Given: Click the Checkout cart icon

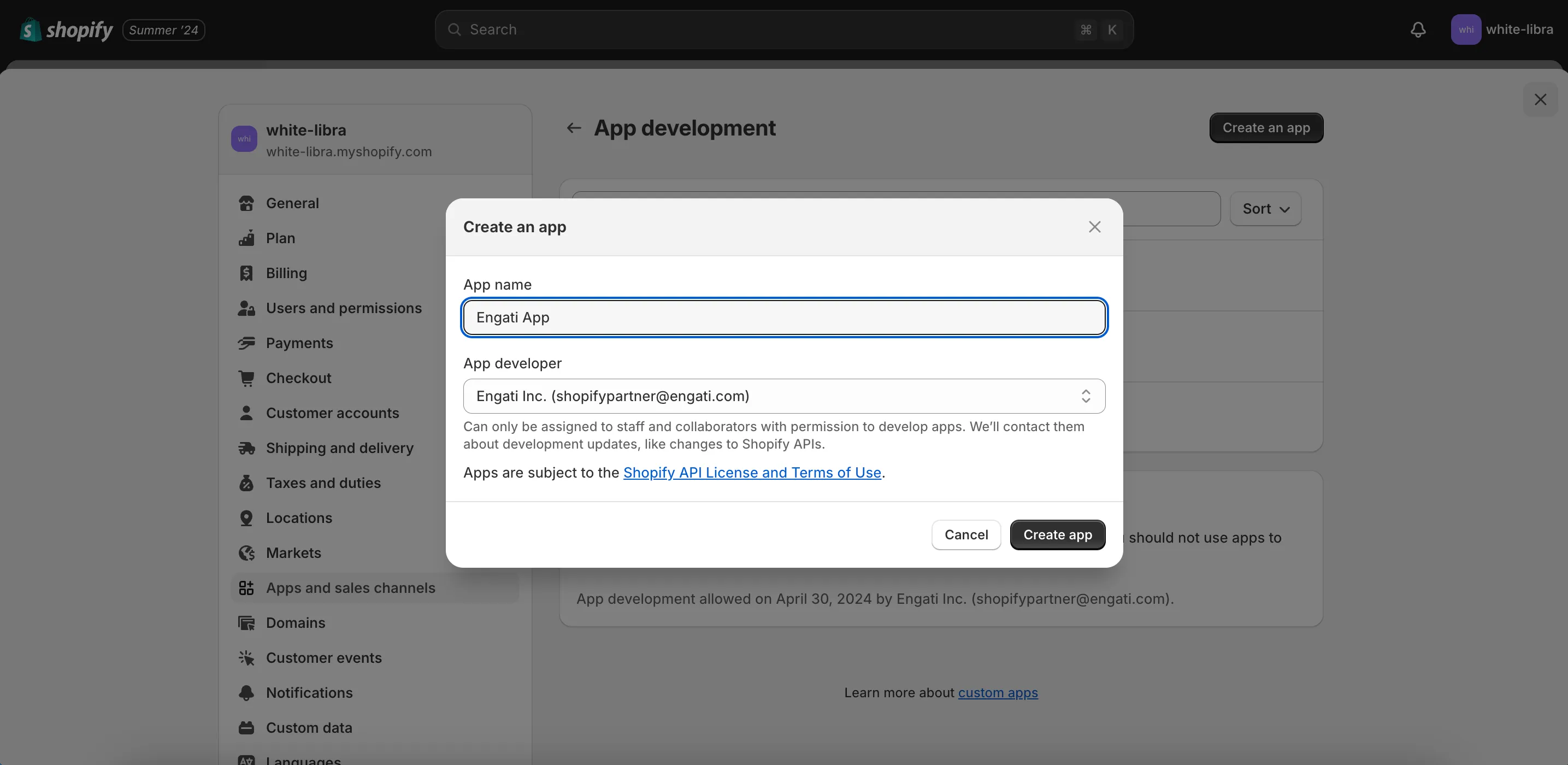Looking at the screenshot, I should (246, 378).
